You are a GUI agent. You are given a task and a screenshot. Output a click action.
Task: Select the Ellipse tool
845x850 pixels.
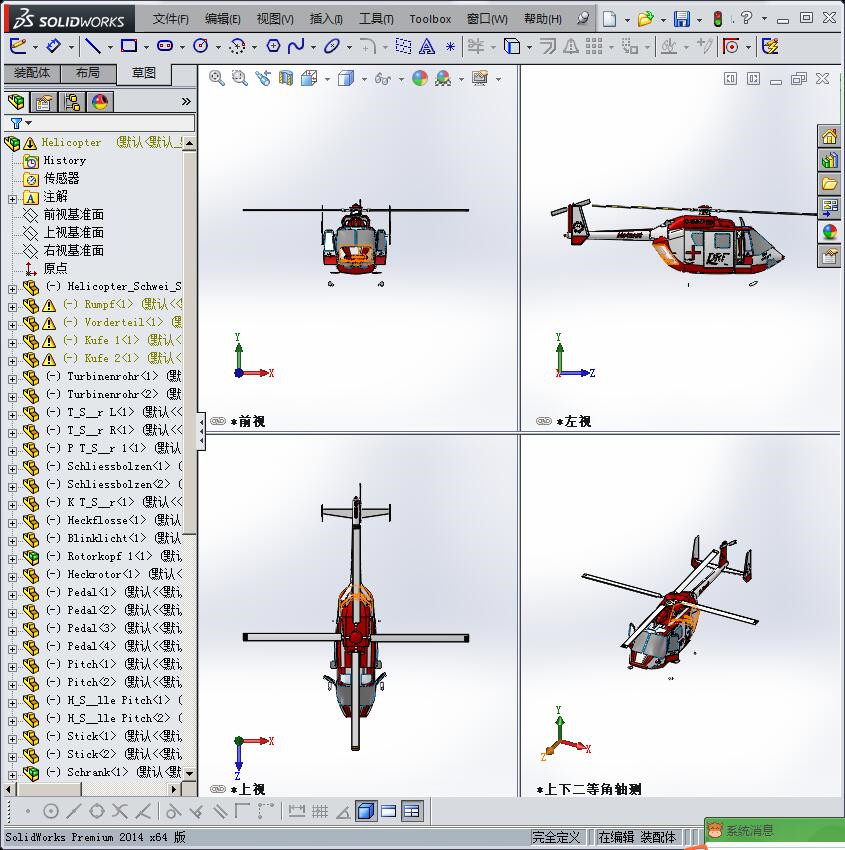coord(331,46)
